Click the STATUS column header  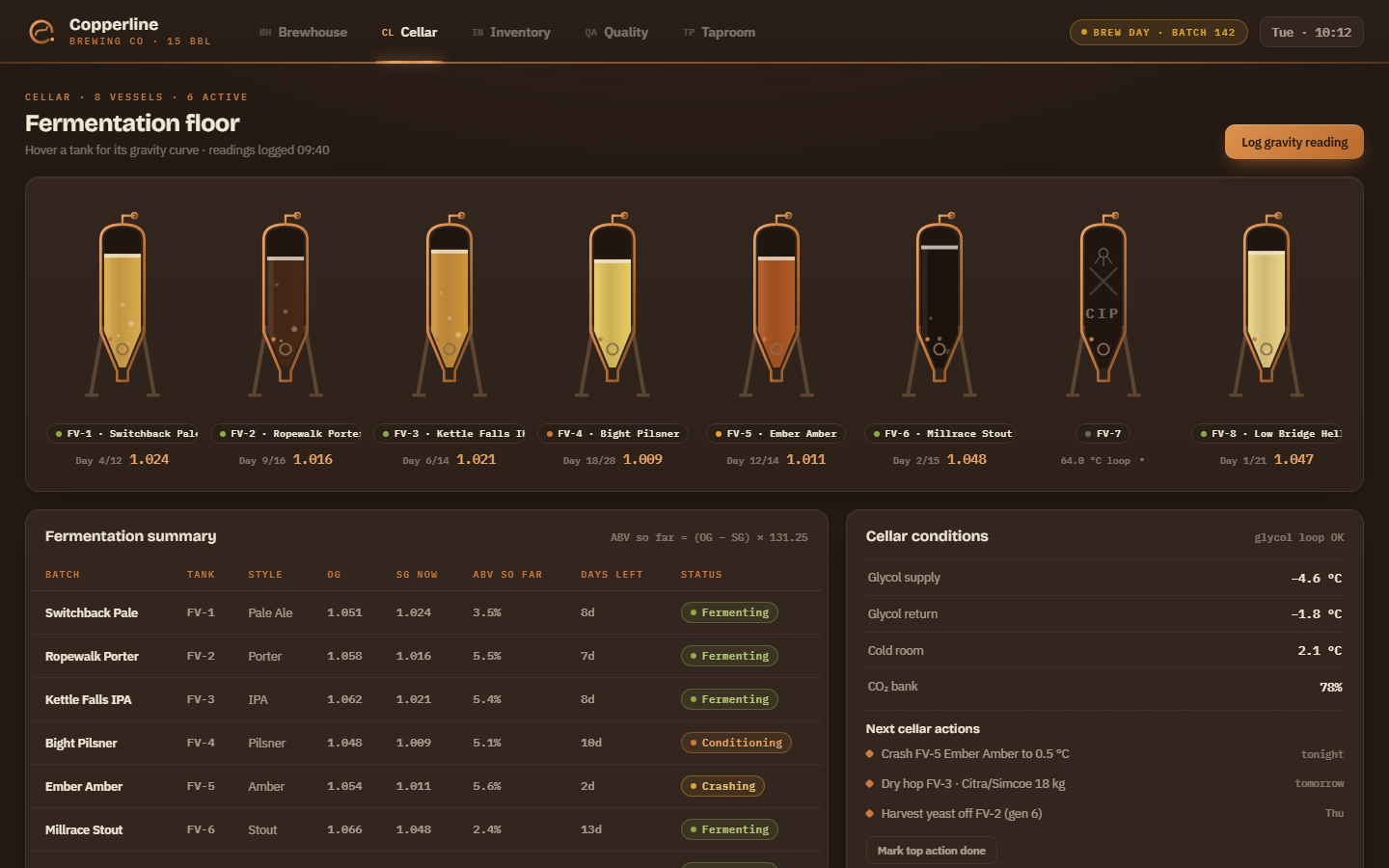(x=701, y=575)
